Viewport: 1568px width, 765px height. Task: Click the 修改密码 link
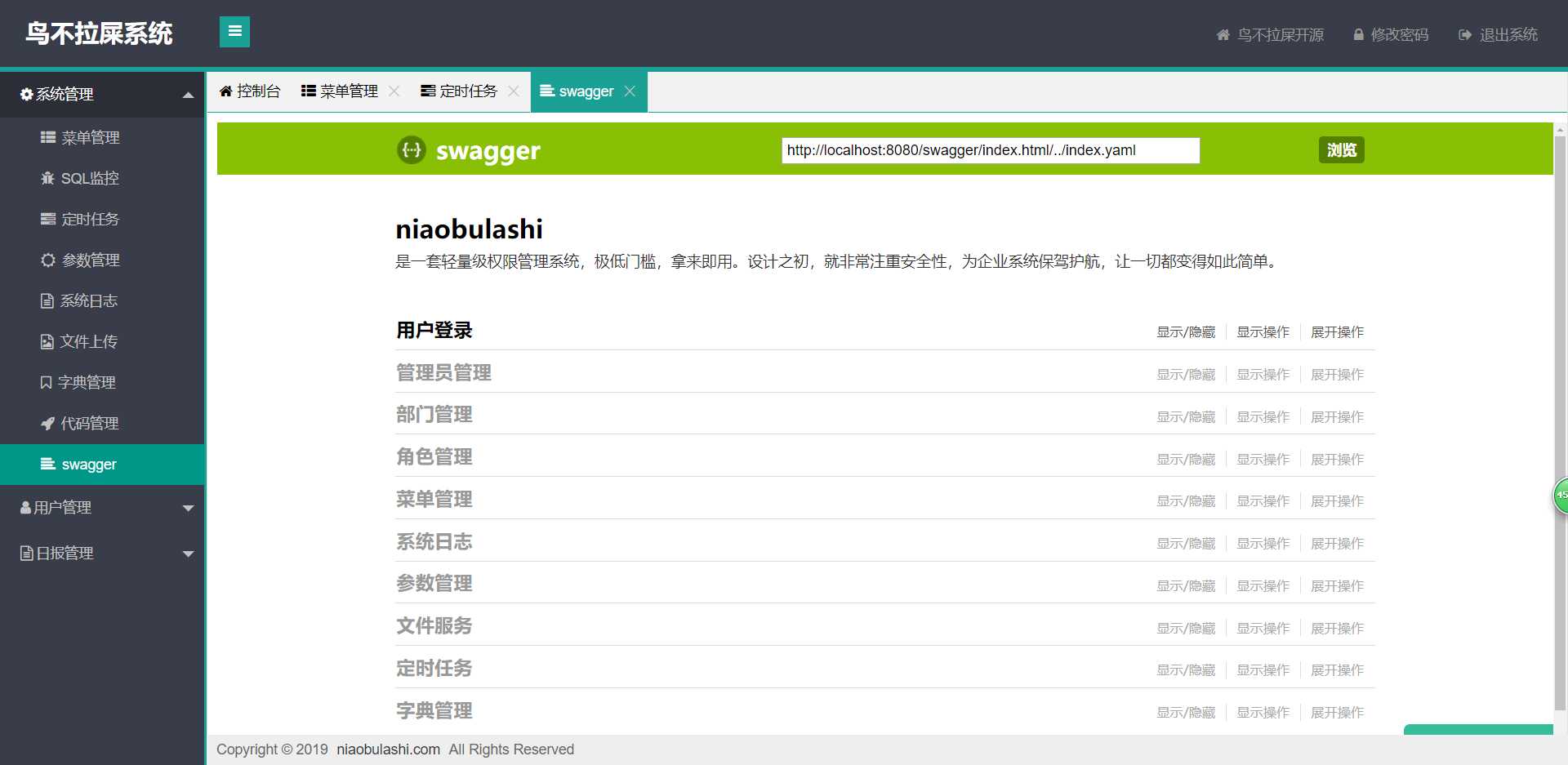1391,35
